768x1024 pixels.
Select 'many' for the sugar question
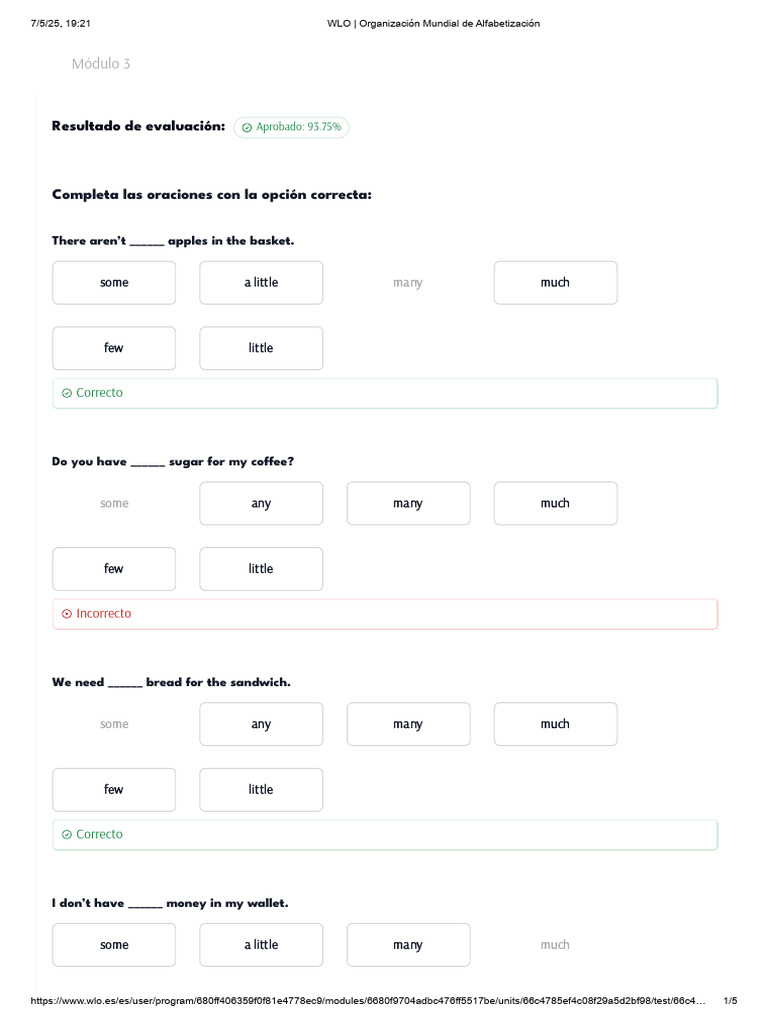click(x=408, y=504)
